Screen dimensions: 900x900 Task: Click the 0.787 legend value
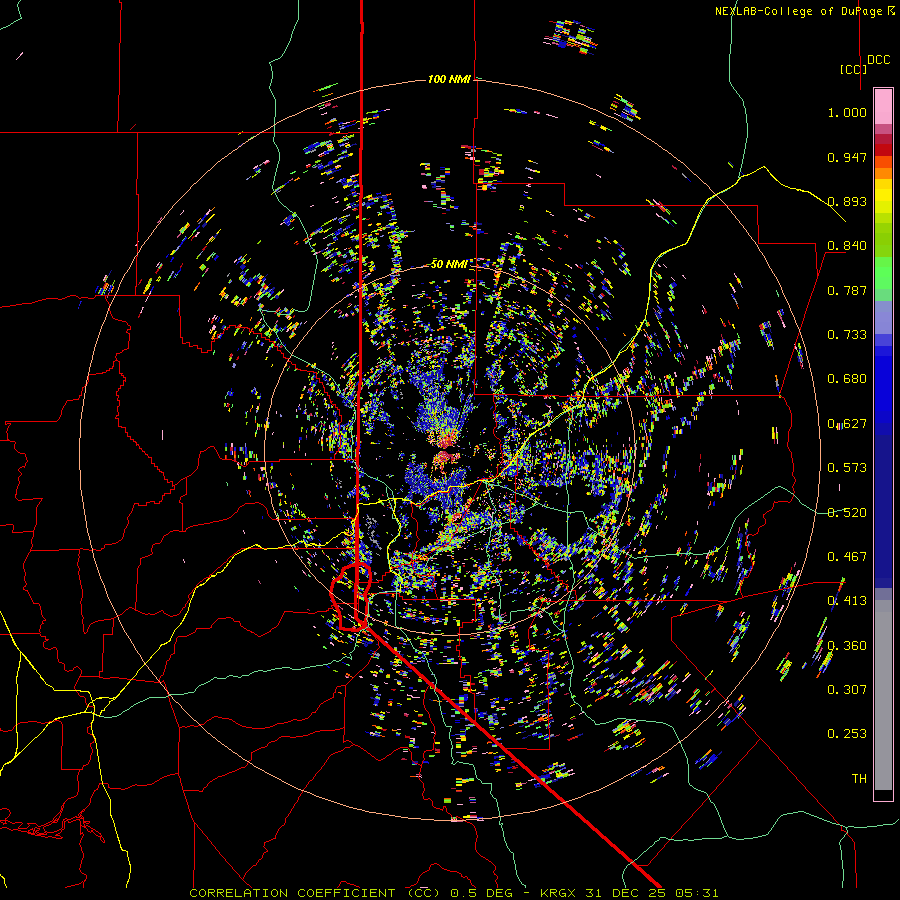click(x=847, y=290)
